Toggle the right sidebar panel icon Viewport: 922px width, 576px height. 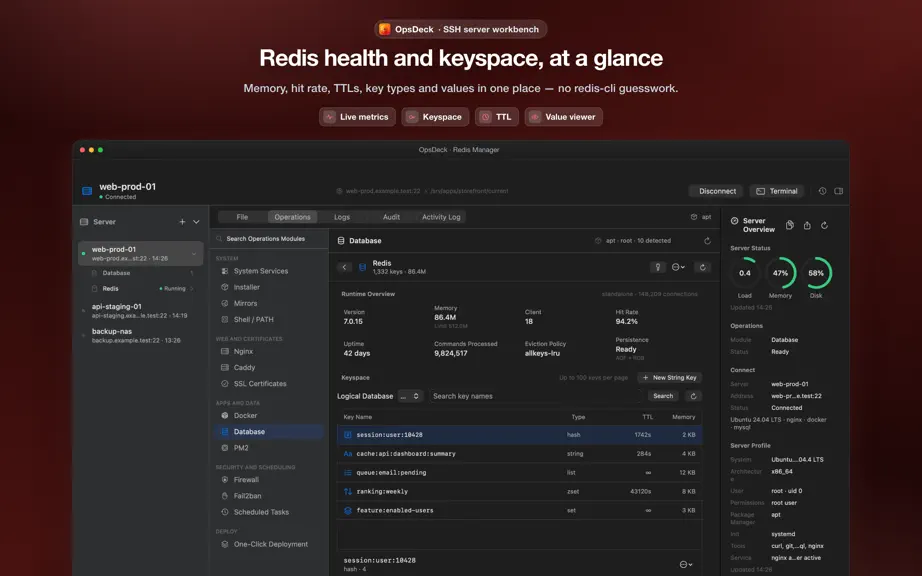point(839,191)
